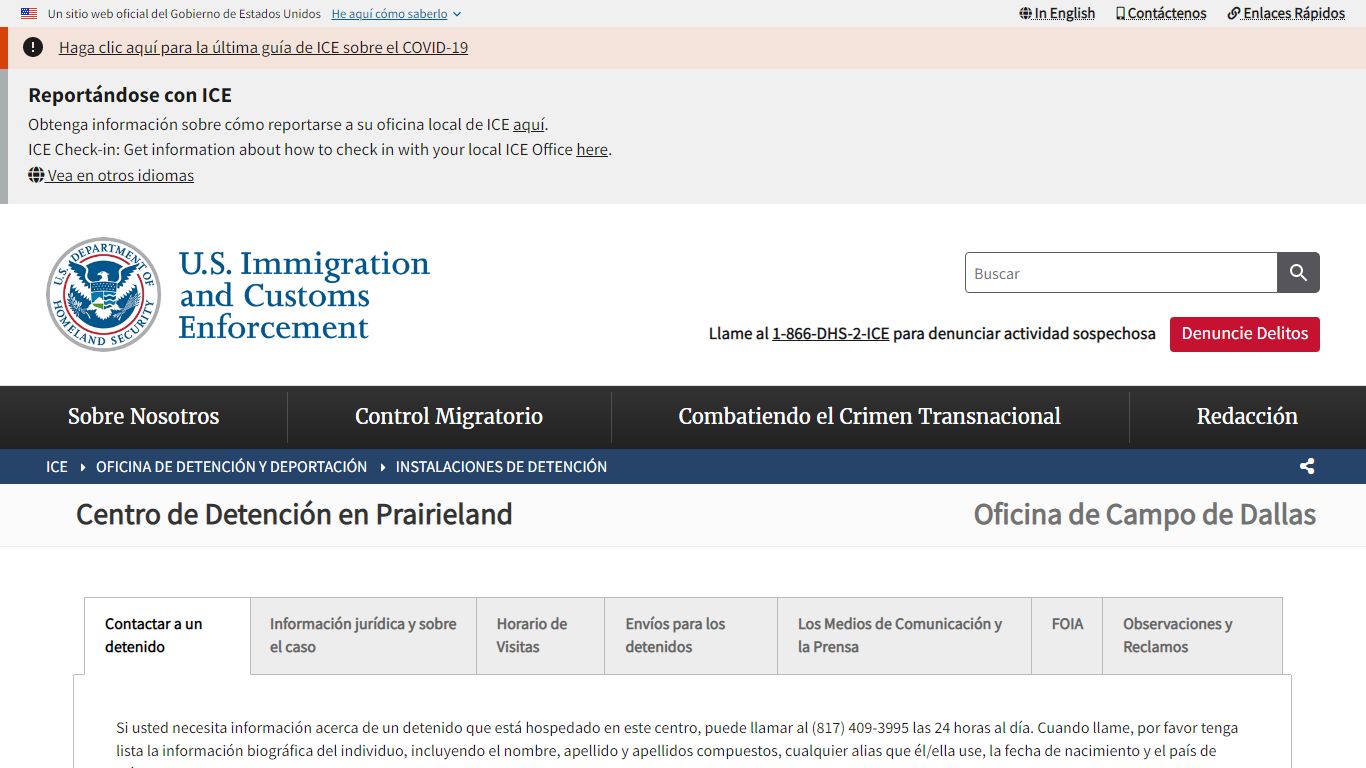The width and height of the screenshot is (1366, 768).
Task: Go to Oficina de Detención y Deportación breadcrumb
Action: point(232,467)
